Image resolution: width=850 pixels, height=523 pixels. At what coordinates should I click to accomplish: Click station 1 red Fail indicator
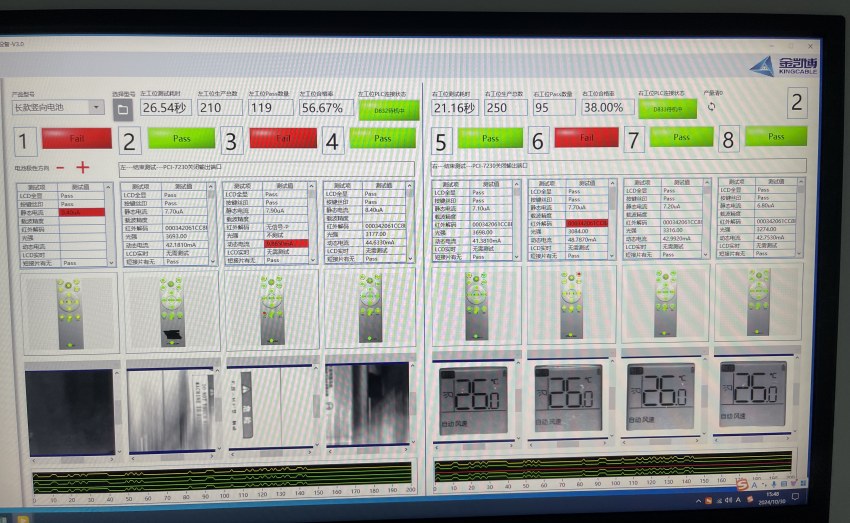pyautogui.click(x=76, y=138)
